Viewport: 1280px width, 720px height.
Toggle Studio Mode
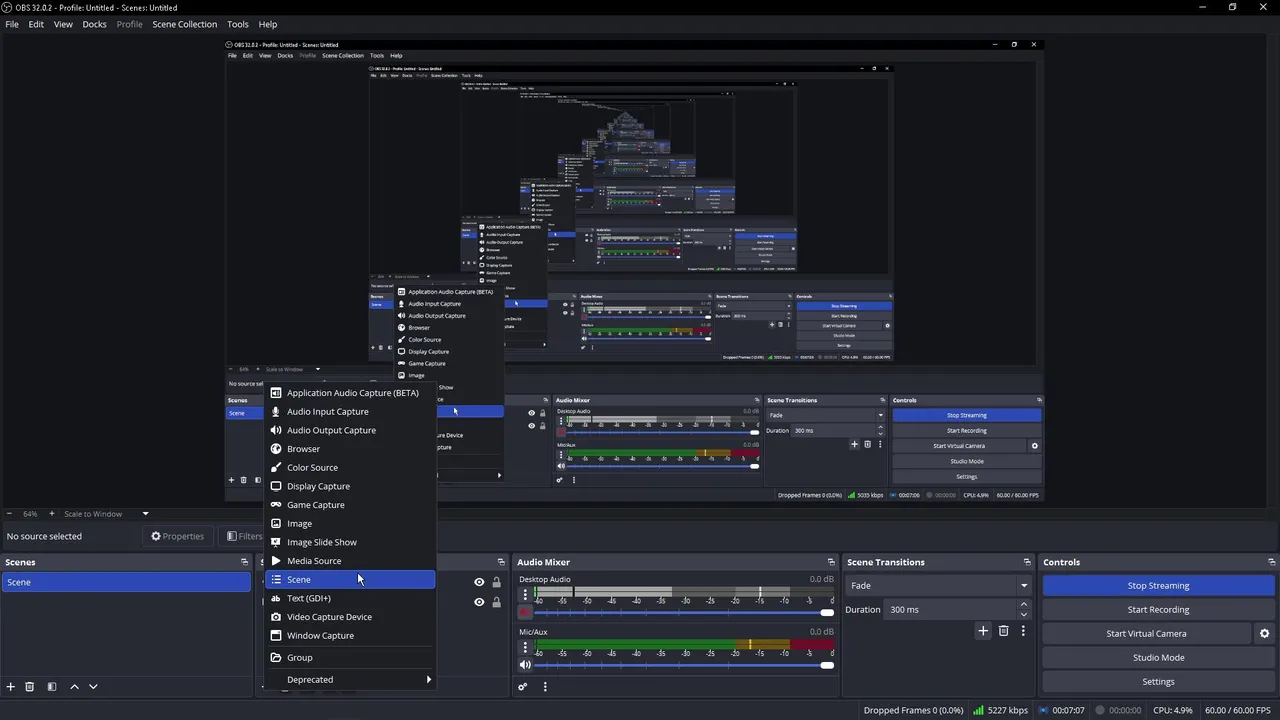point(1158,658)
